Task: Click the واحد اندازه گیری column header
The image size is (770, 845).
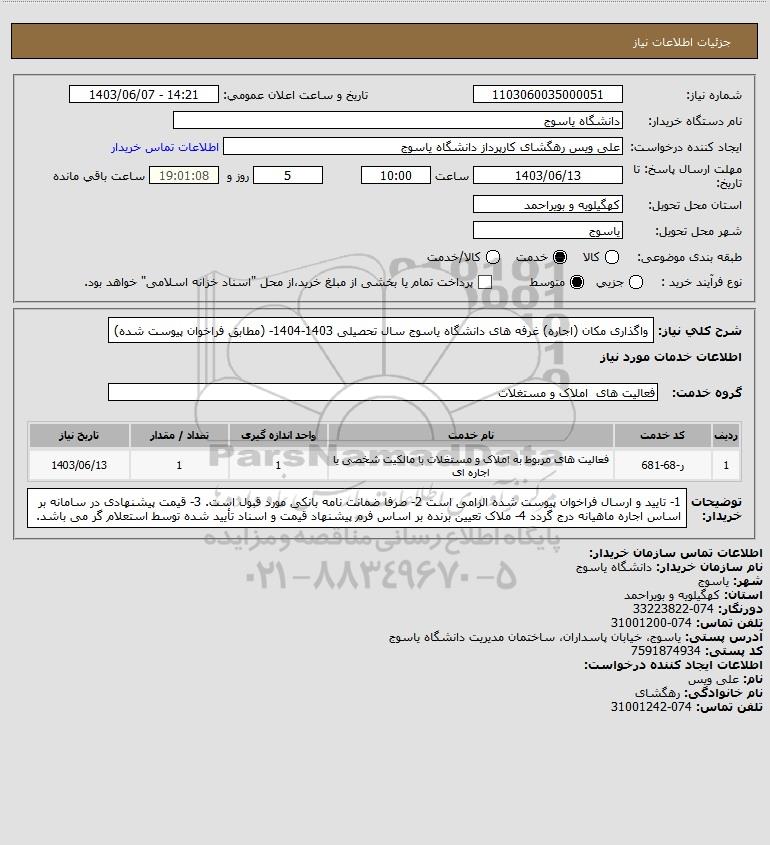Action: point(278,435)
